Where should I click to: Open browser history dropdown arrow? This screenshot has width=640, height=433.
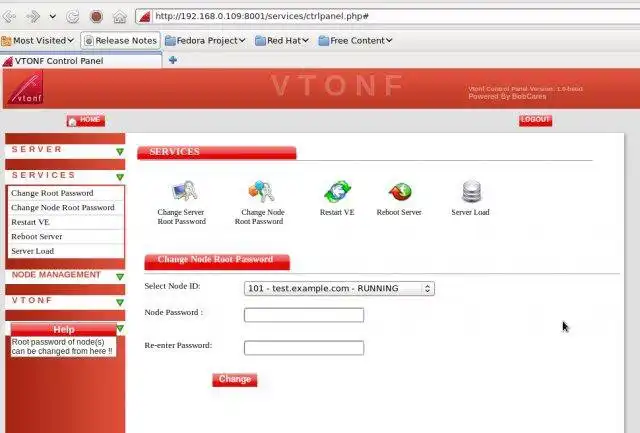[53, 16]
